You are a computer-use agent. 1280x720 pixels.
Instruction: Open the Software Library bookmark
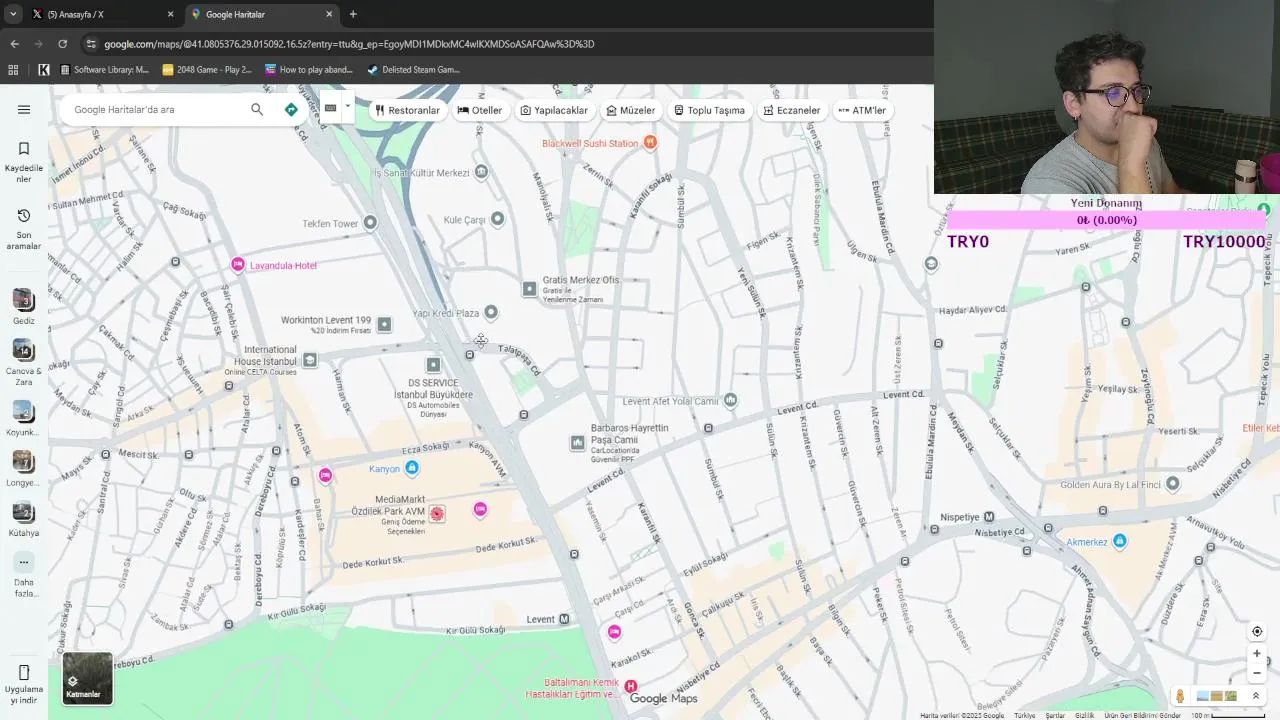tap(105, 70)
